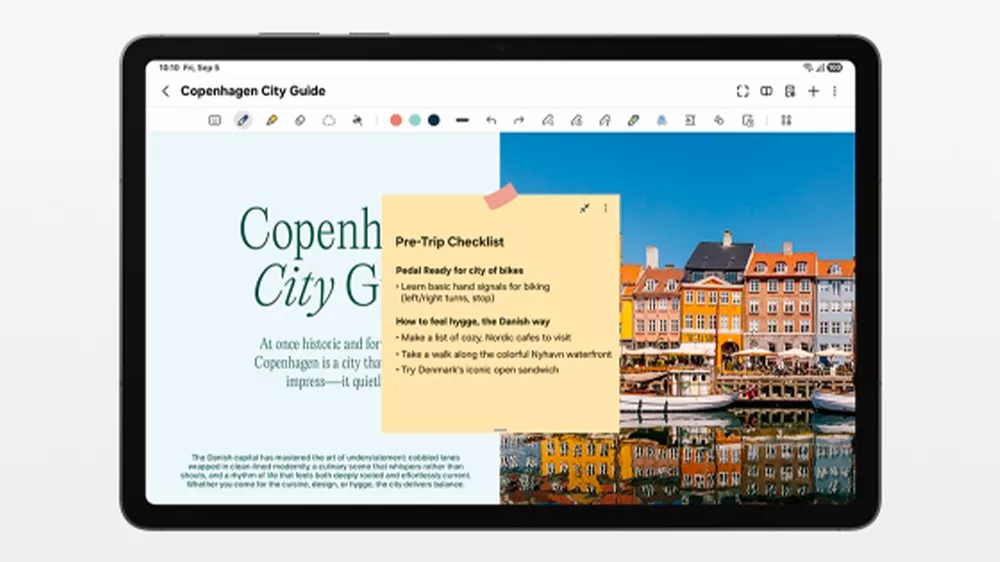The width and height of the screenshot is (1000, 562).
Task: Select the iconic open sandwich bullet
Action: point(476,370)
